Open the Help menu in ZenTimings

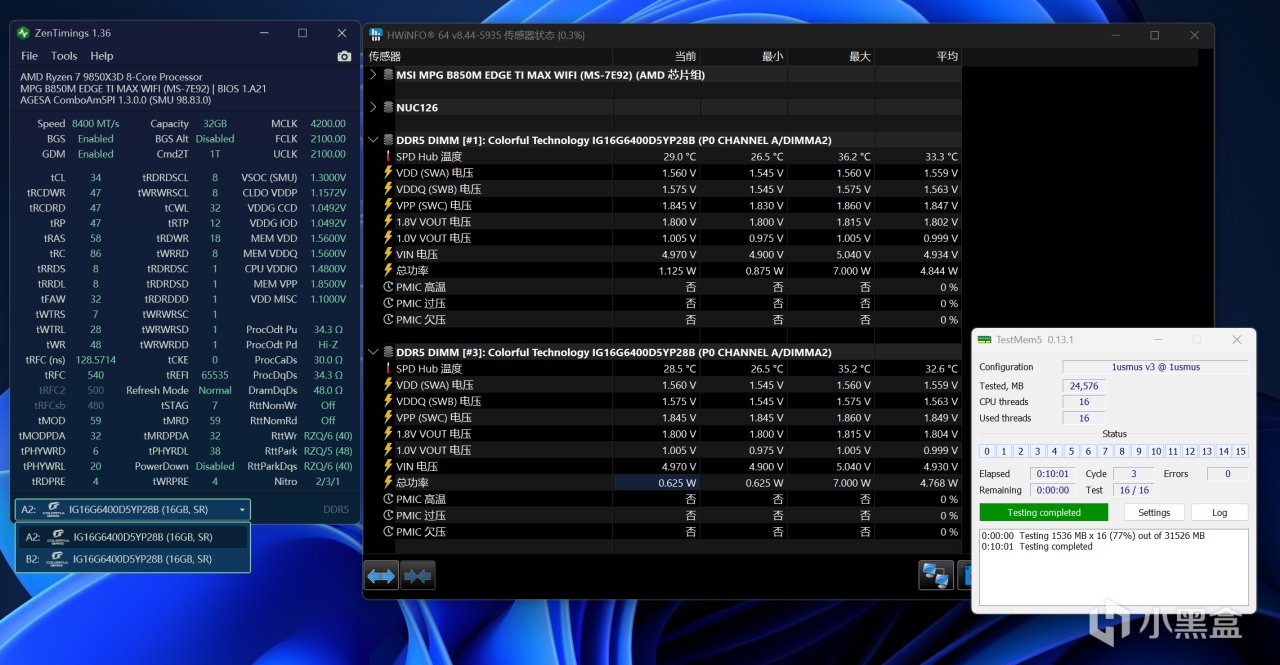102,56
